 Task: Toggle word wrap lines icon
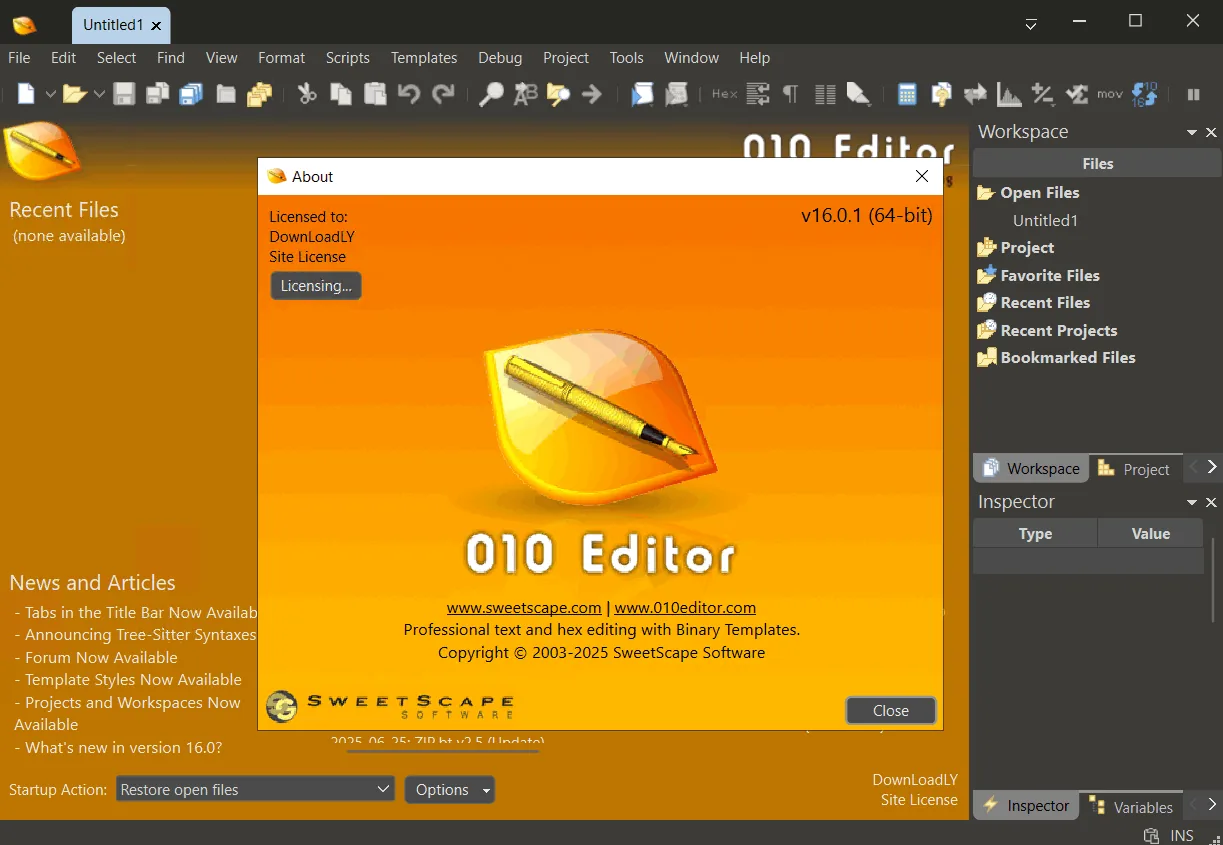758,94
